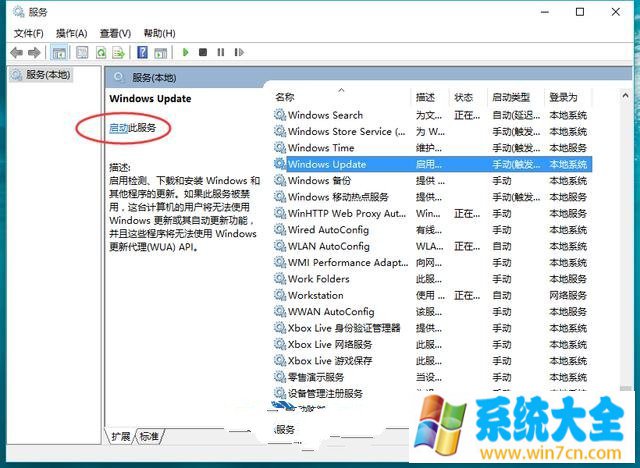The height and width of the screenshot is (468, 640).
Task: Switch to the 标准 tab
Action: pos(149,437)
